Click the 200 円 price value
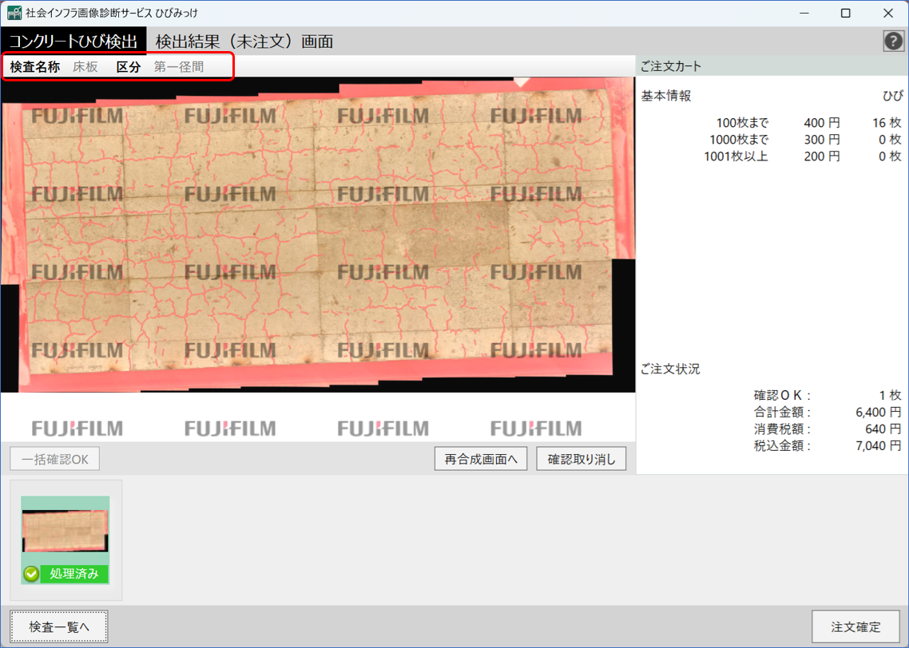The height and width of the screenshot is (648, 909). (821, 156)
